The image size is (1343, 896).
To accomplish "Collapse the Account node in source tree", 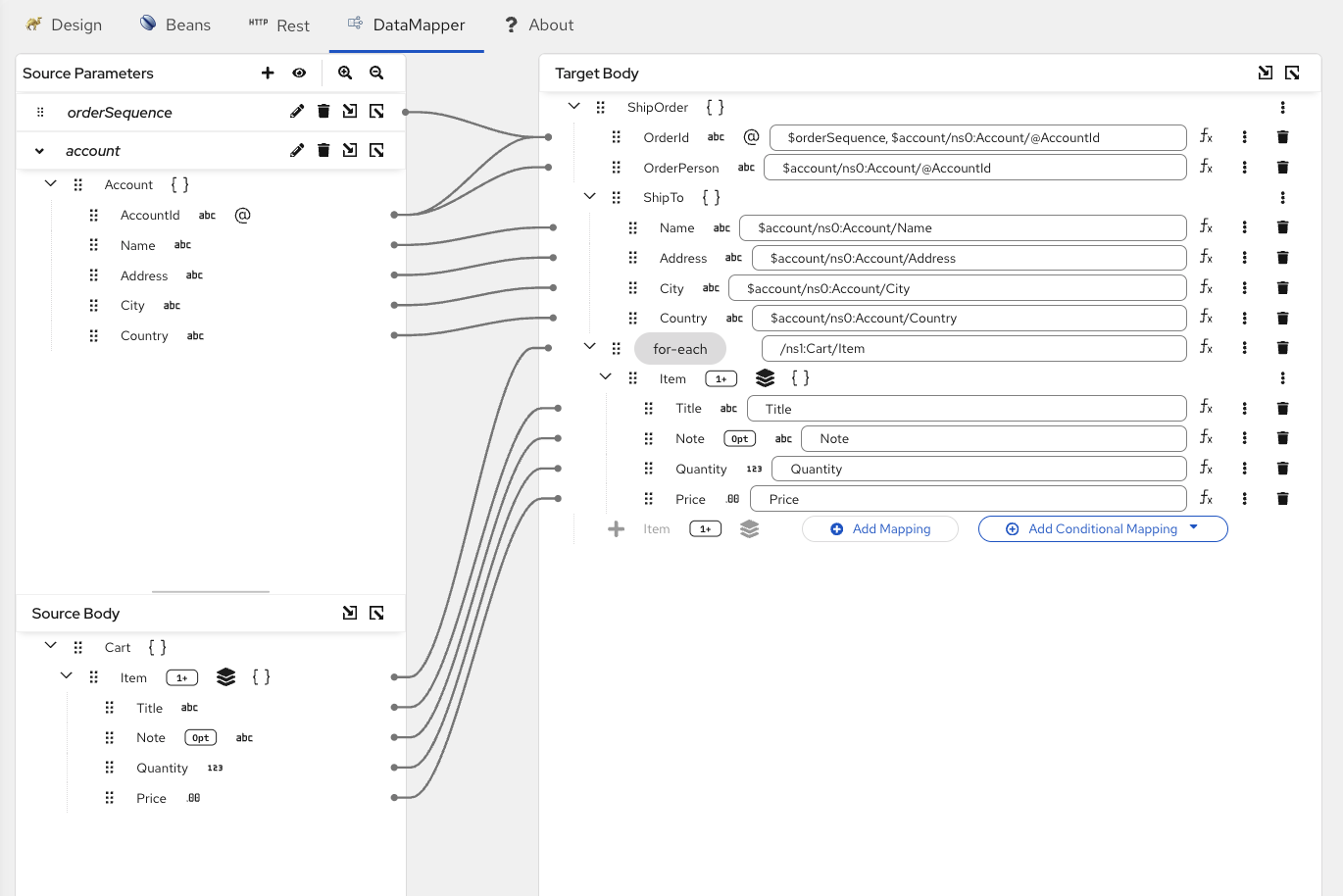I will coord(51,183).
